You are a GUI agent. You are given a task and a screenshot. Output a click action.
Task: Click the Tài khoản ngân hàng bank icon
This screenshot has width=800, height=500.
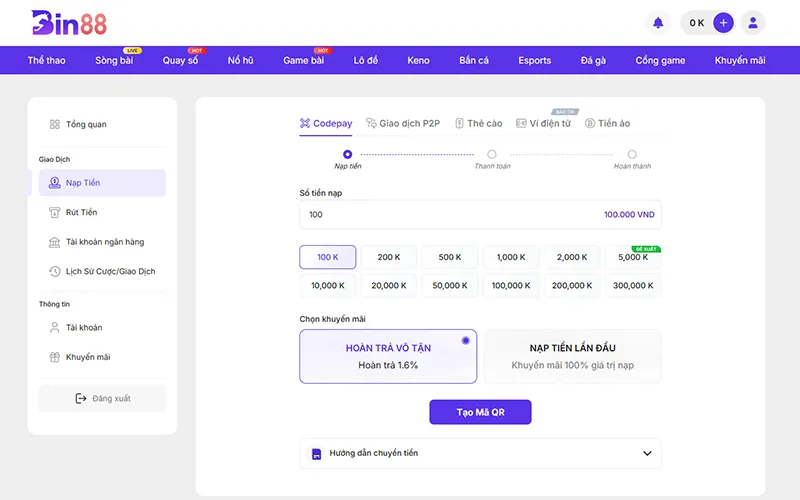click(x=56, y=242)
